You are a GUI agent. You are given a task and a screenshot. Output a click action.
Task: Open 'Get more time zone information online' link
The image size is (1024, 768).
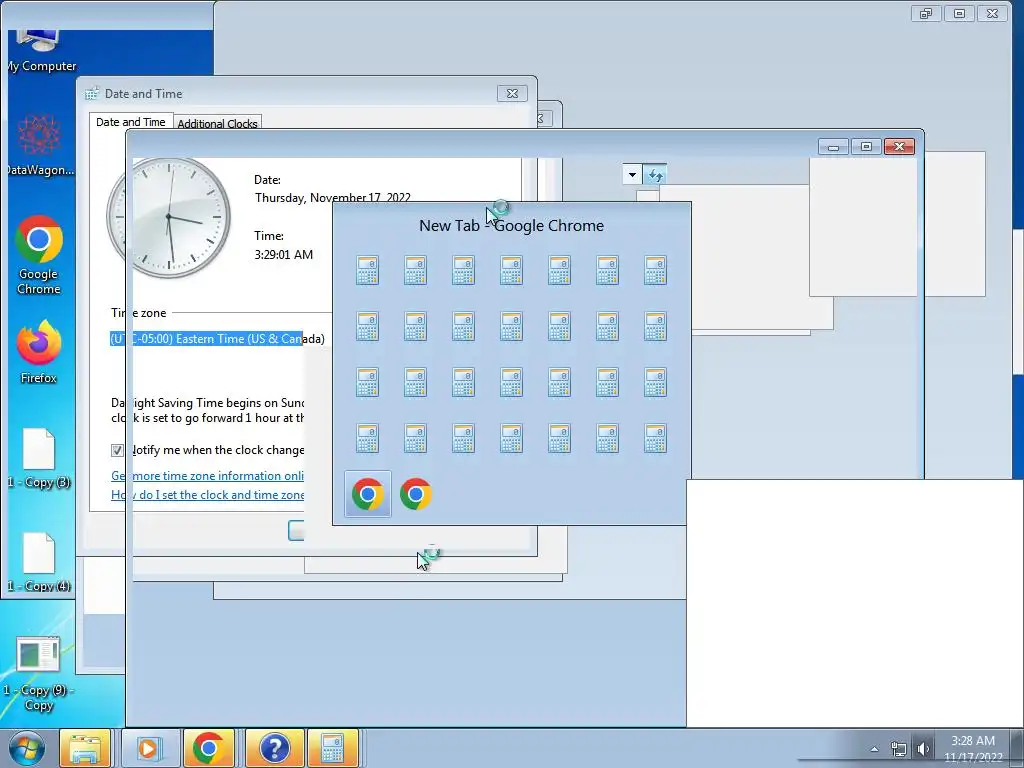click(x=208, y=475)
